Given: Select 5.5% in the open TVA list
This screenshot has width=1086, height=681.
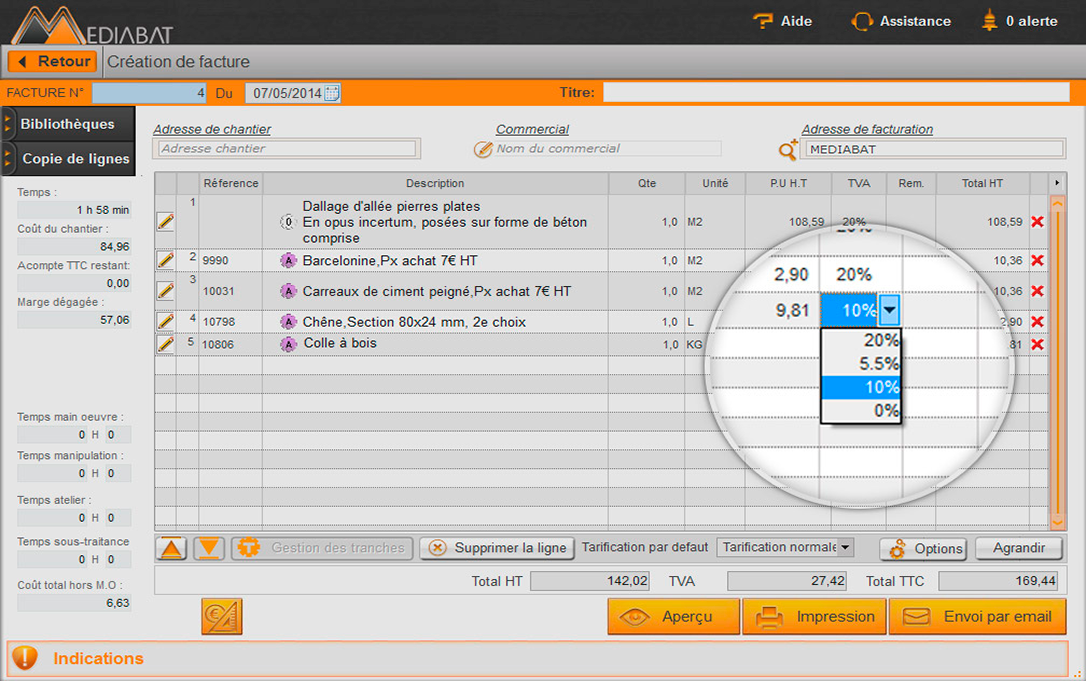Looking at the screenshot, I should pos(862,363).
